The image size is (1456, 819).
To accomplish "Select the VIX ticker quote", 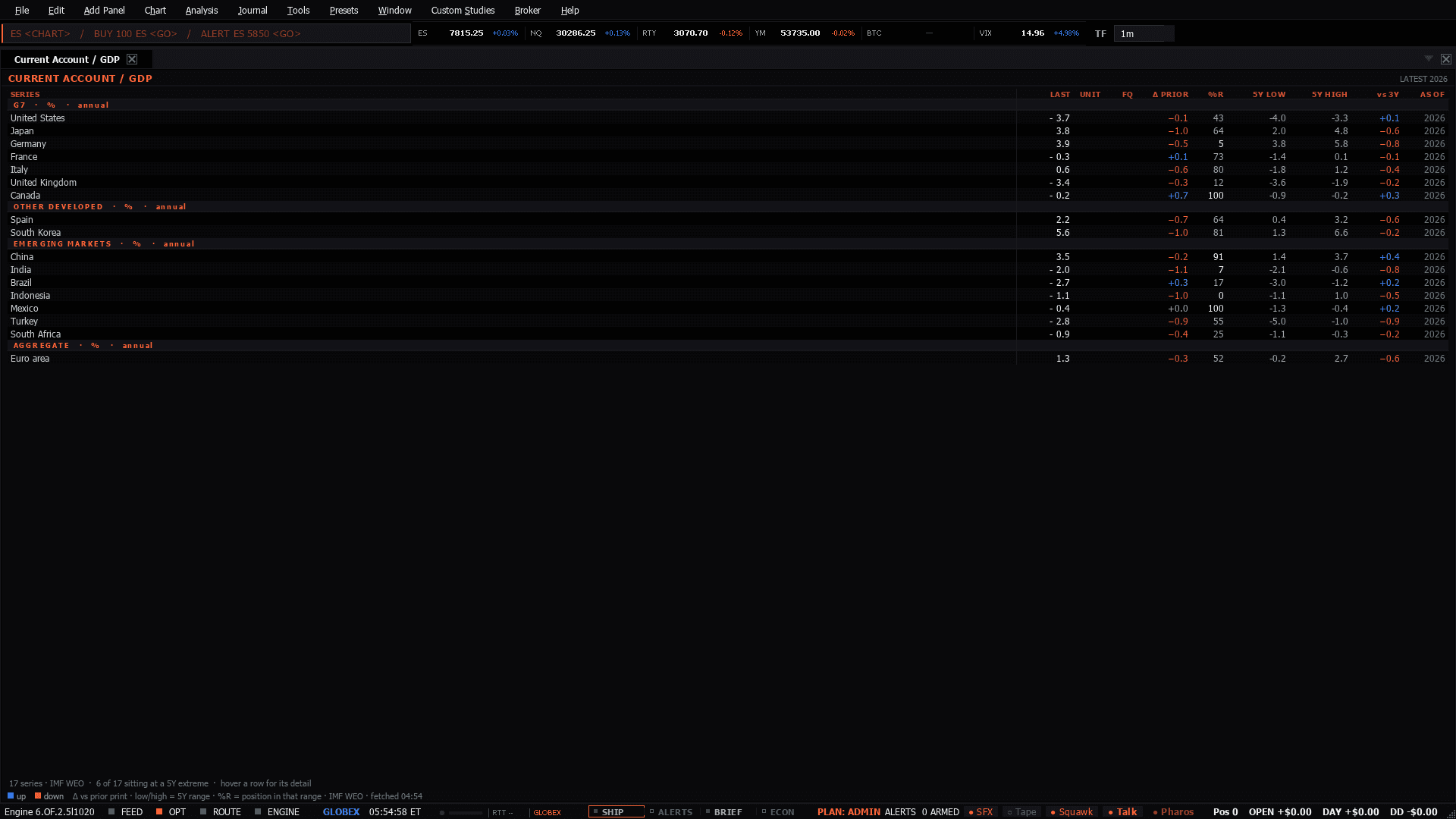I will [x=1029, y=33].
